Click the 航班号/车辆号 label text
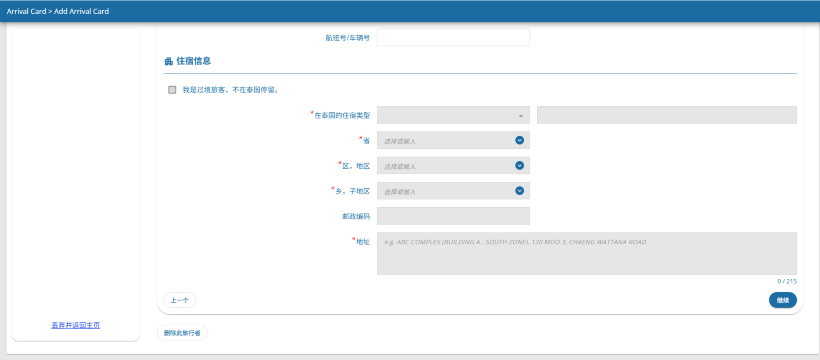This screenshot has height=360, width=820. [347, 38]
